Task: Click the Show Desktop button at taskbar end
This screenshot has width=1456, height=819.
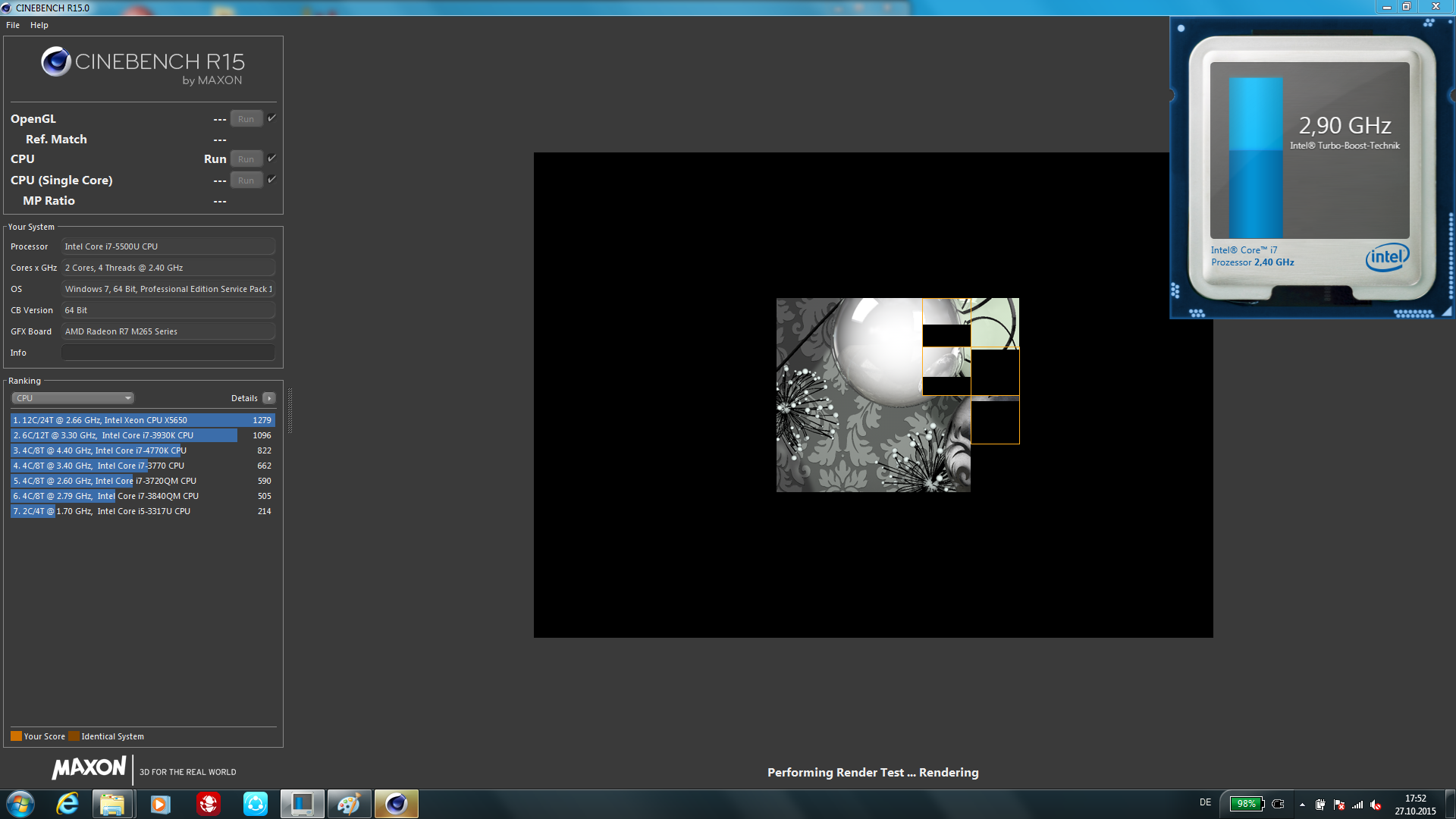Action: pyautogui.click(x=1450, y=804)
